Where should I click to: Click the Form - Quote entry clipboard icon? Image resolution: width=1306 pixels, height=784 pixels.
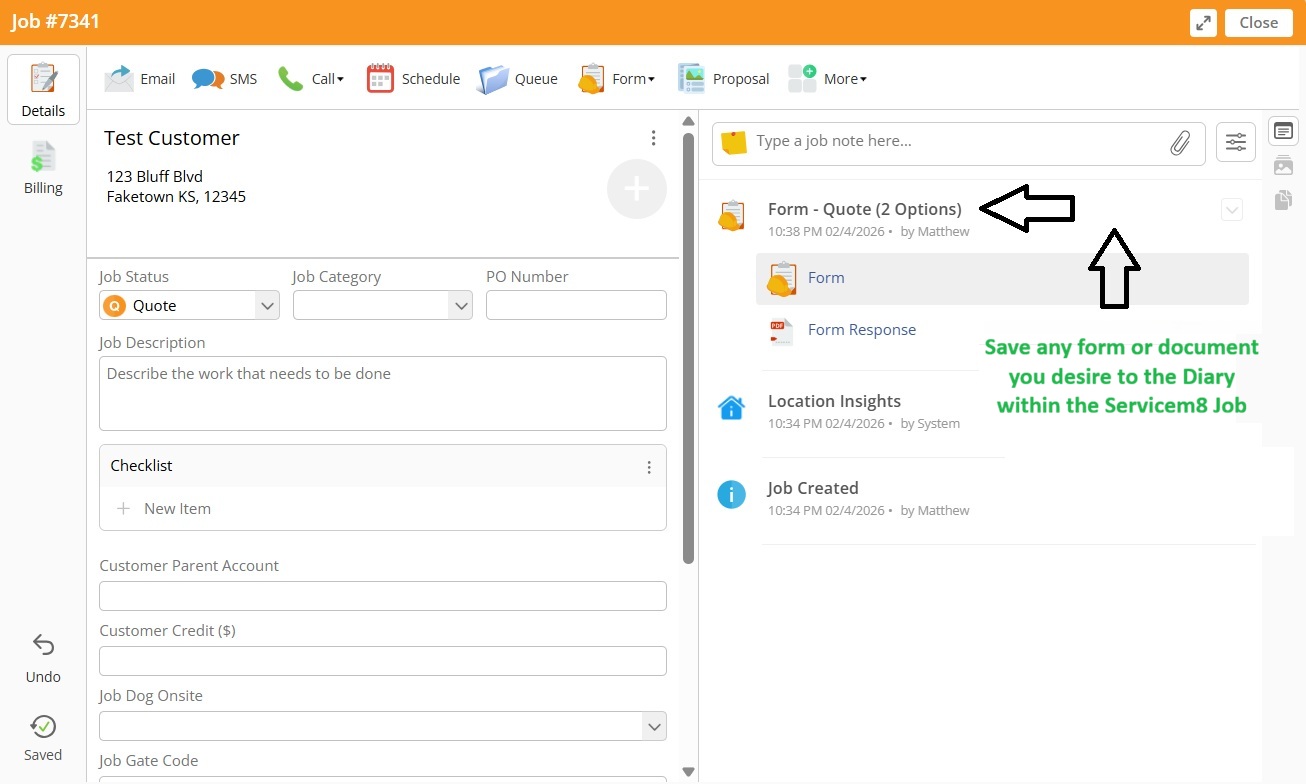tap(732, 215)
